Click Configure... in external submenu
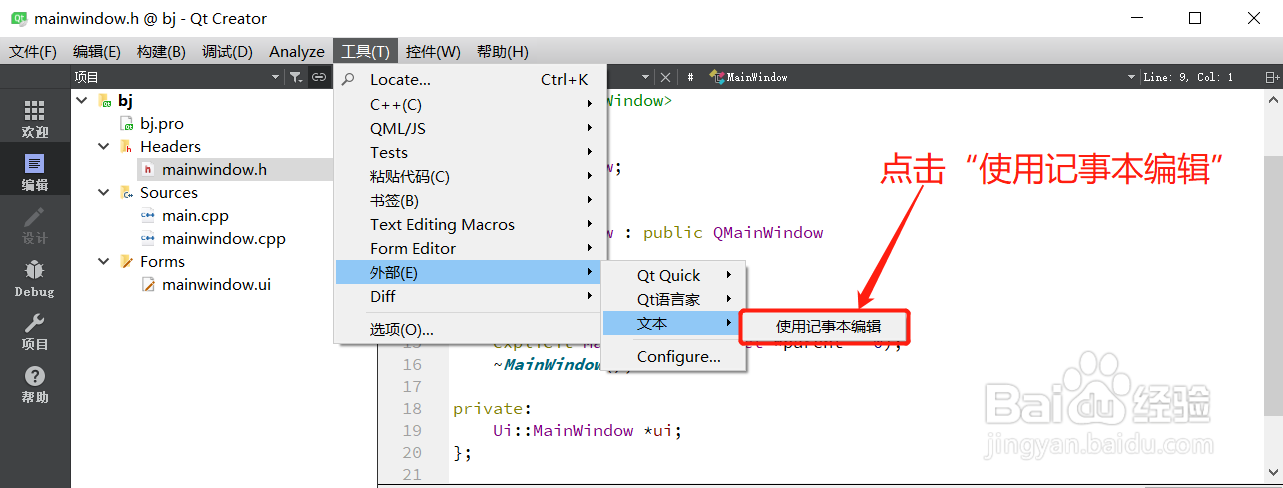Screen dimensions: 1283x488 [673, 356]
